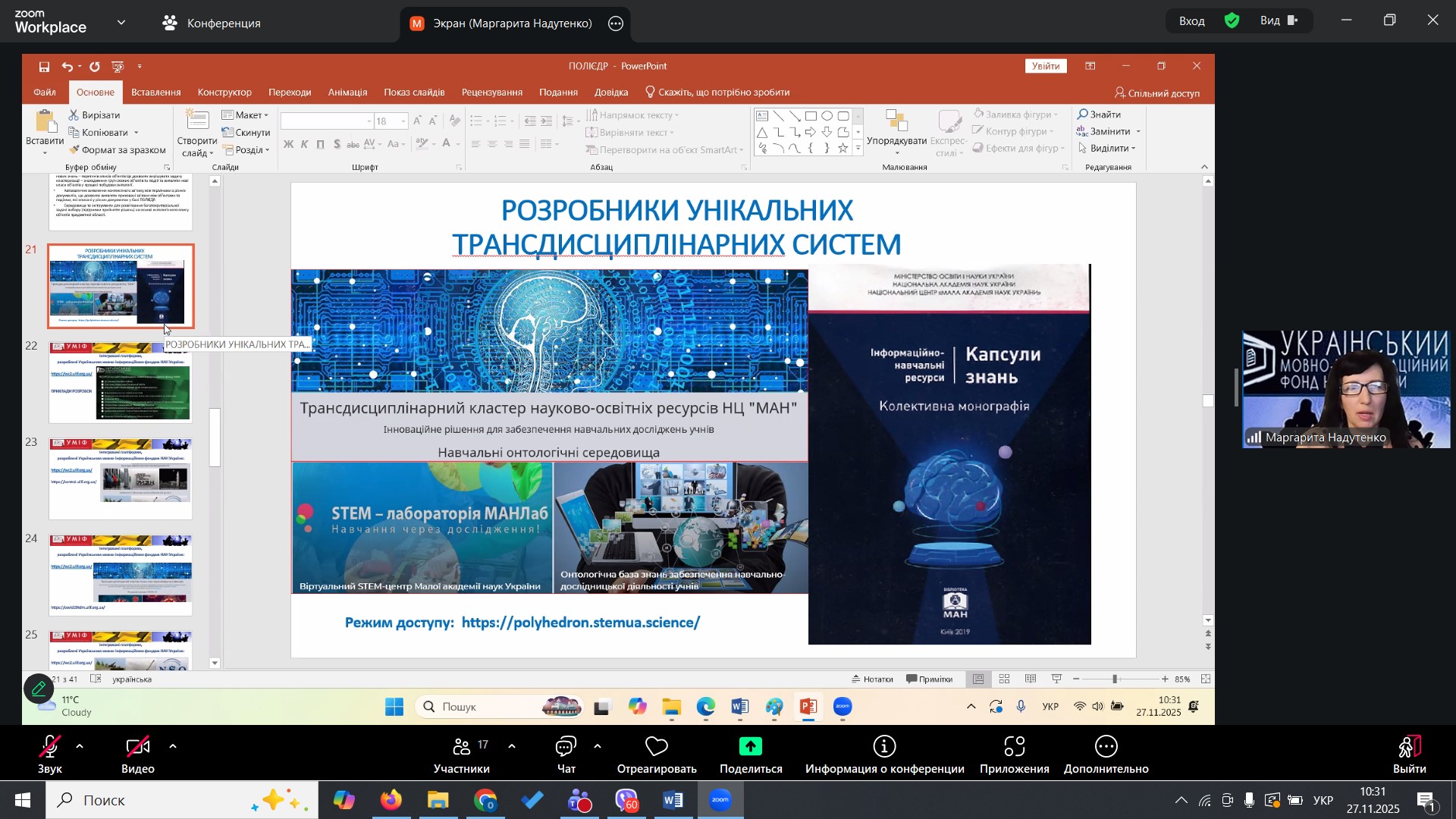The width and height of the screenshot is (1456, 819).
Task: Click the Вход sign-in button
Action: (x=1191, y=21)
